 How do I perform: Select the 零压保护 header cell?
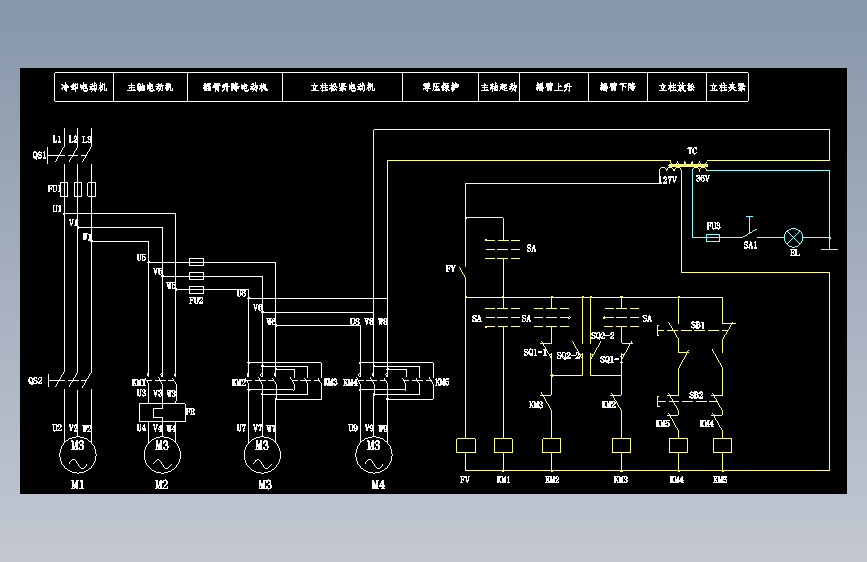(441, 87)
